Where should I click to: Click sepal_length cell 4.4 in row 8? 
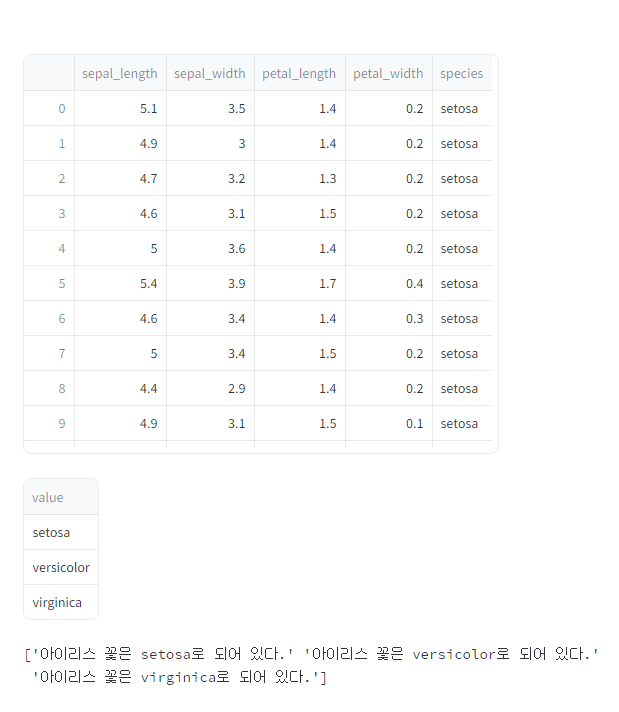coord(120,388)
